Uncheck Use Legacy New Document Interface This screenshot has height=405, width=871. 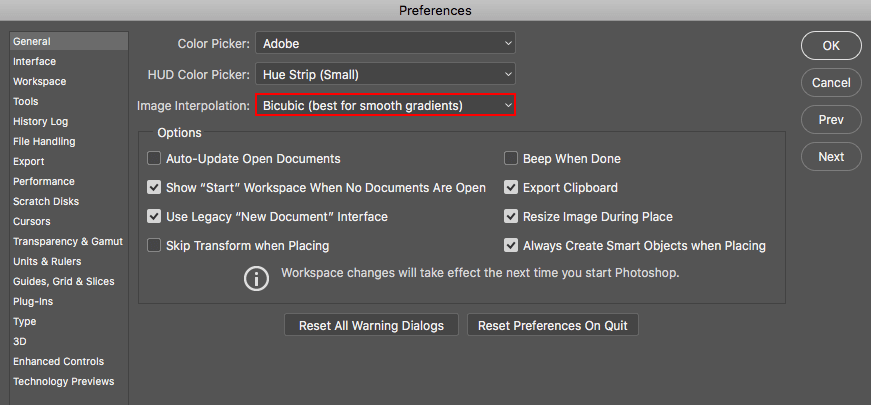(x=154, y=216)
